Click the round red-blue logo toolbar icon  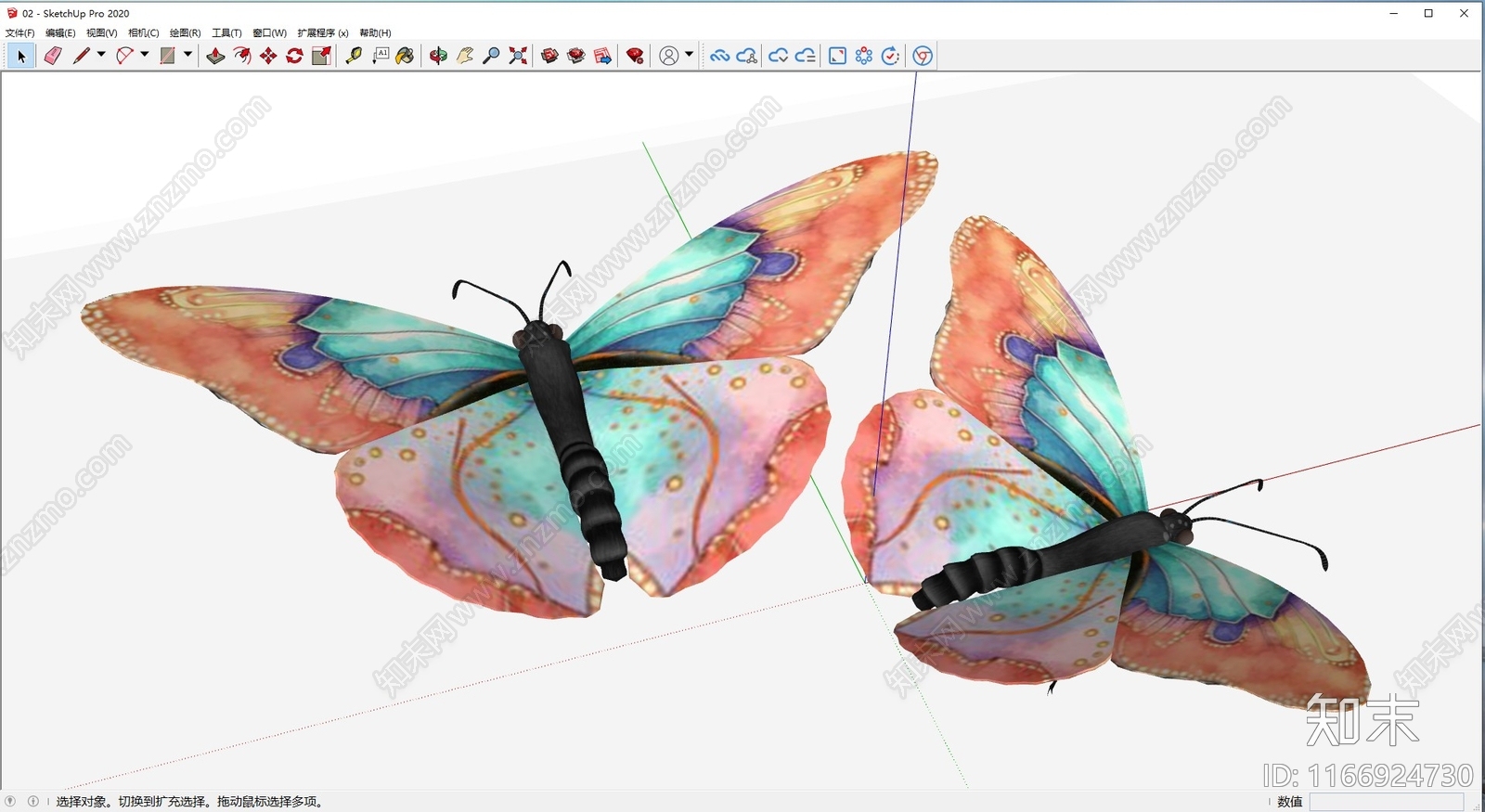(923, 56)
